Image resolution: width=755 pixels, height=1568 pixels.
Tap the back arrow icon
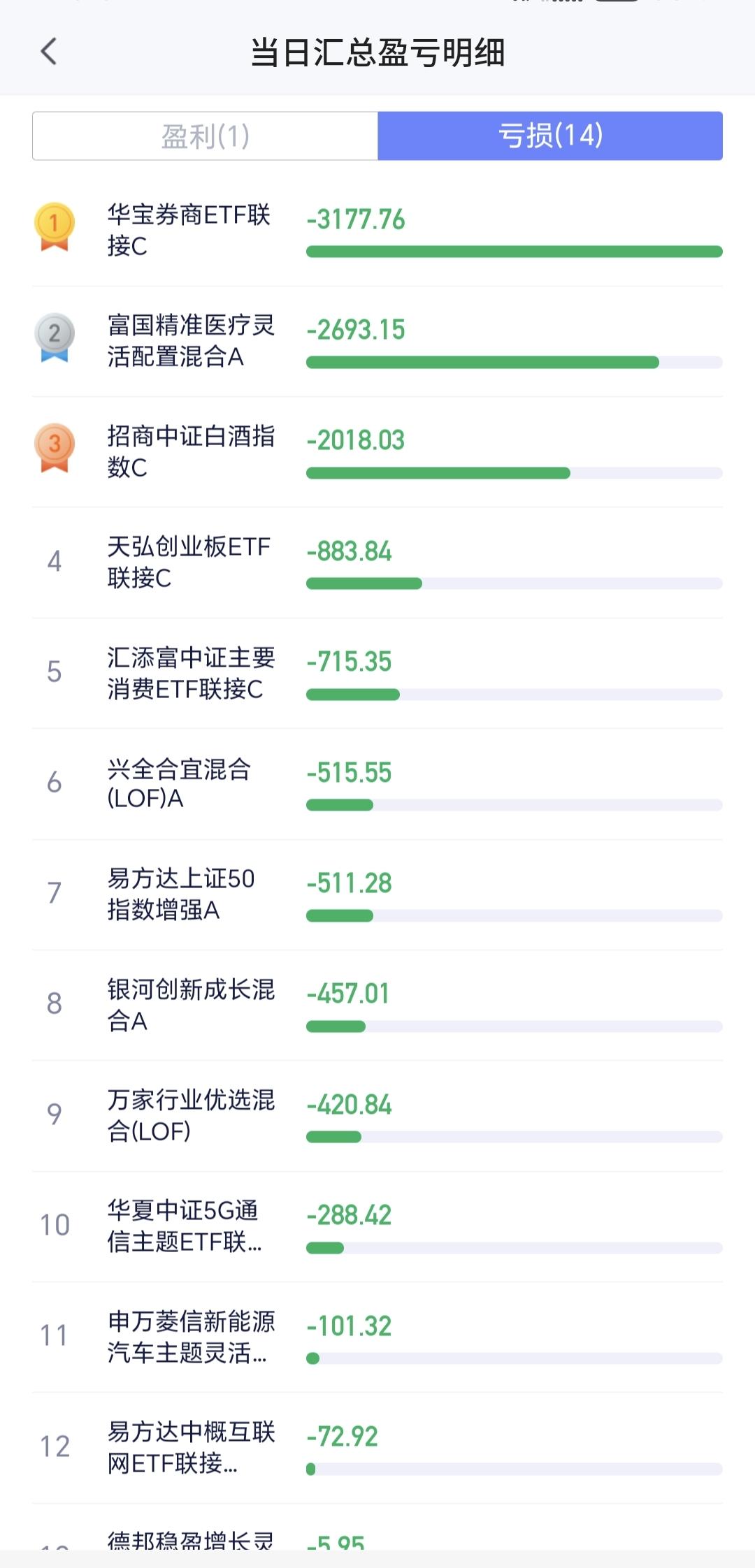point(49,52)
